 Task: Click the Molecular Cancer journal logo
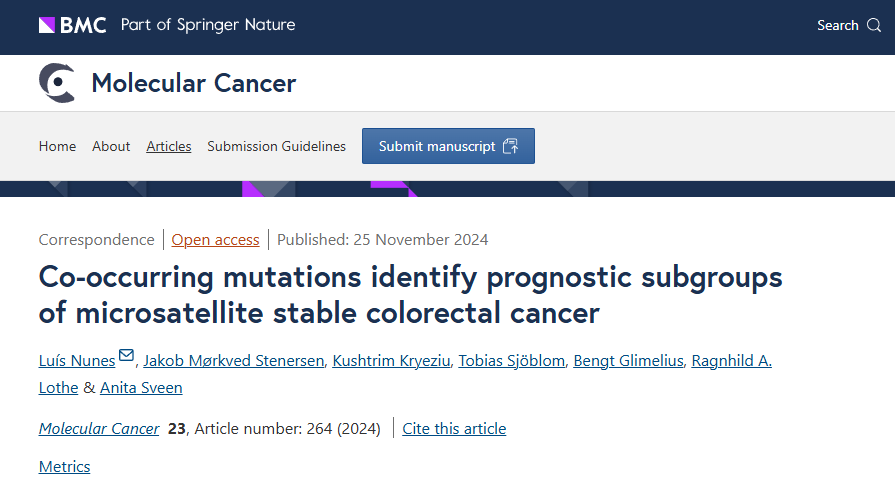tap(57, 83)
